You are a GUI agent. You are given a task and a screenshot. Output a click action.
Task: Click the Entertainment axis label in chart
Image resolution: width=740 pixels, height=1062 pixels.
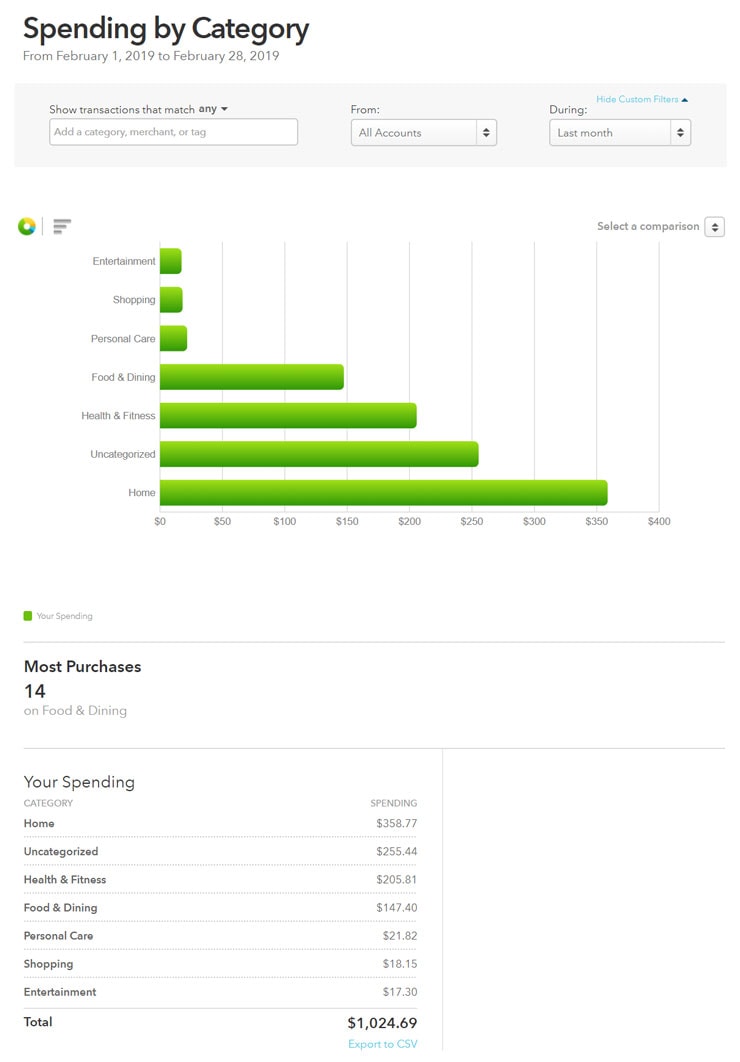pyautogui.click(x=124, y=261)
